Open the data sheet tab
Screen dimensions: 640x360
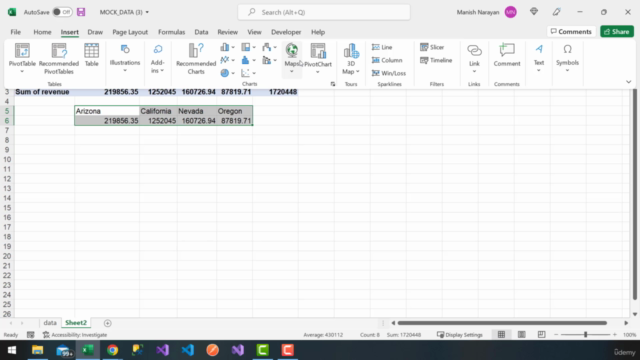click(50, 323)
